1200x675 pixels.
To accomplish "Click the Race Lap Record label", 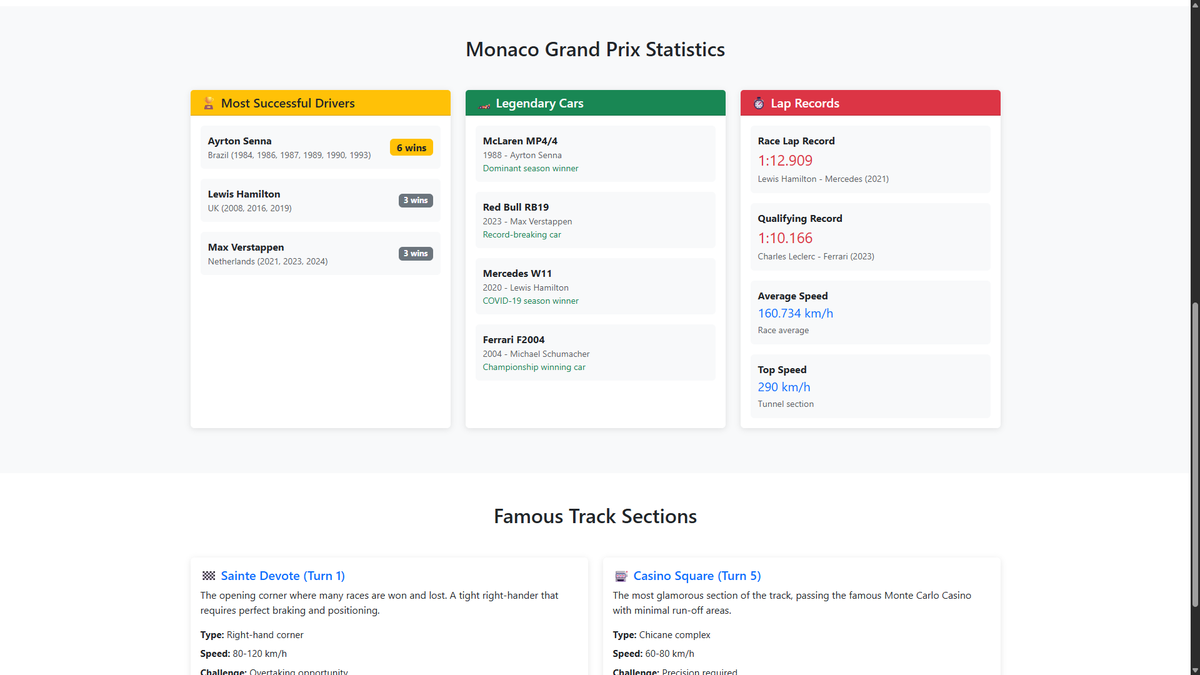I will pyautogui.click(x=796, y=141).
